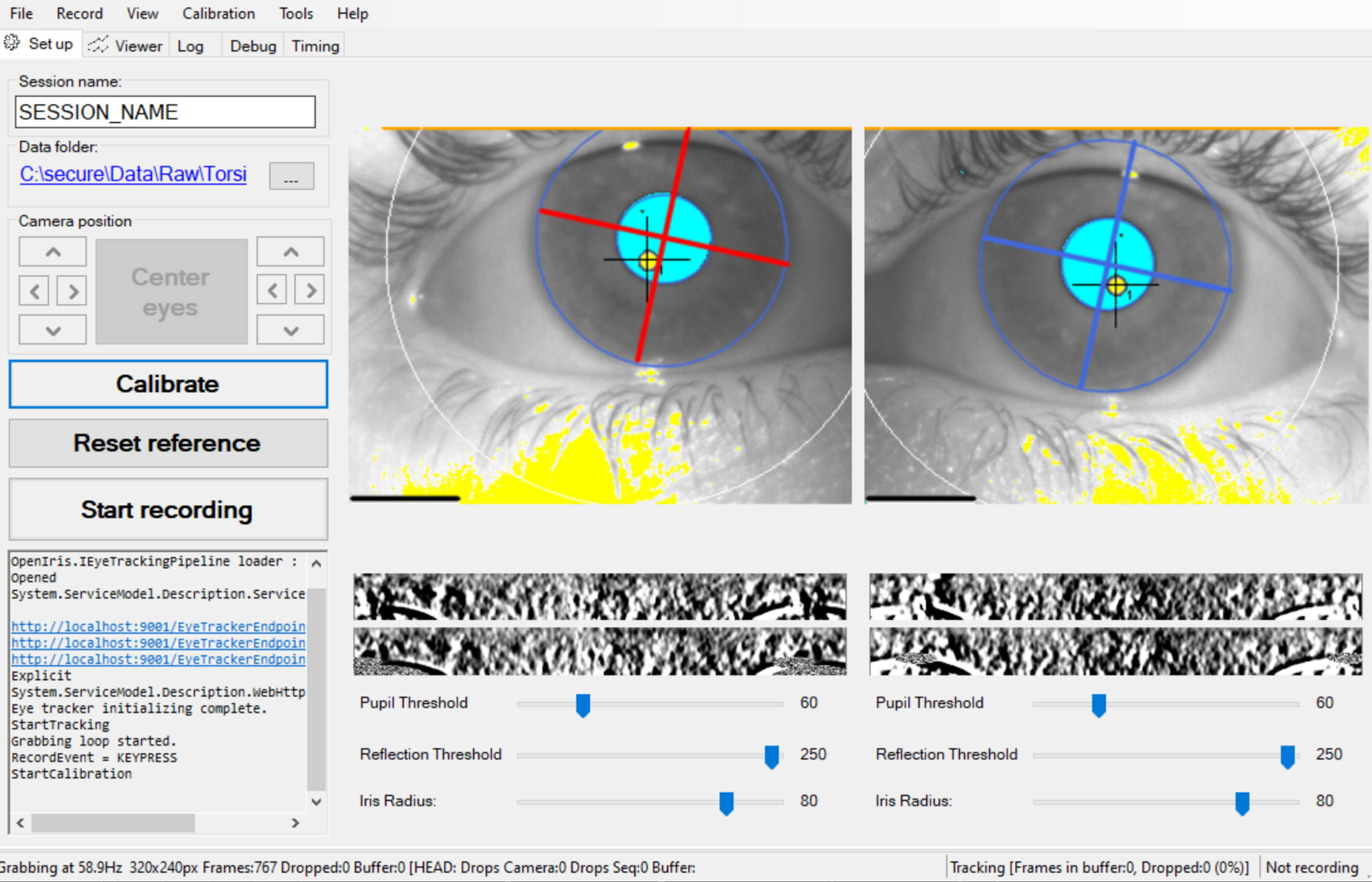Click the right-pointing camera position arrow for right eye
The width and height of the screenshot is (1372, 882).
point(310,290)
